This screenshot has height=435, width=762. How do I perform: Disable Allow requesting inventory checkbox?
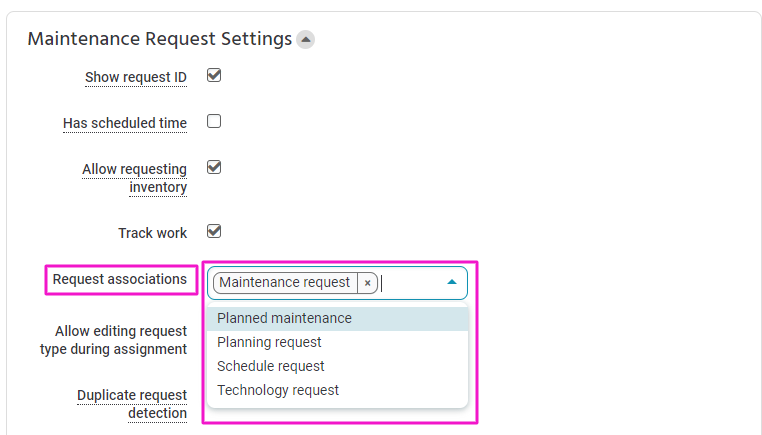[x=214, y=167]
